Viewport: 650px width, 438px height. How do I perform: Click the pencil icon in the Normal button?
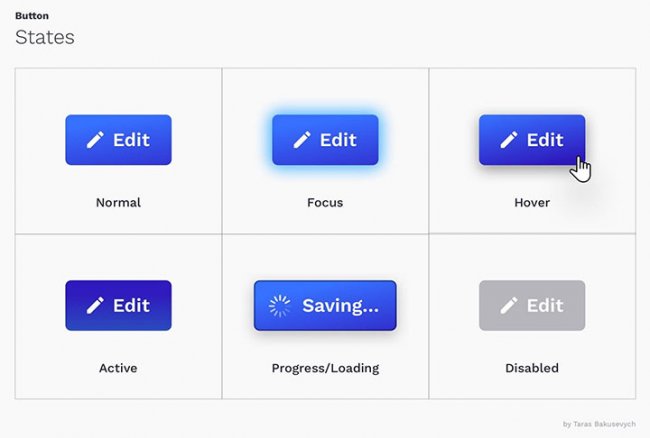click(95, 140)
